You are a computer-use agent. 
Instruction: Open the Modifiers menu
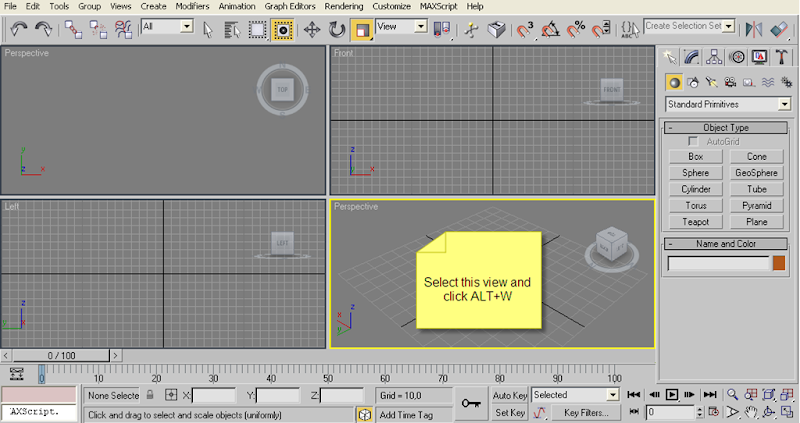coord(192,6)
